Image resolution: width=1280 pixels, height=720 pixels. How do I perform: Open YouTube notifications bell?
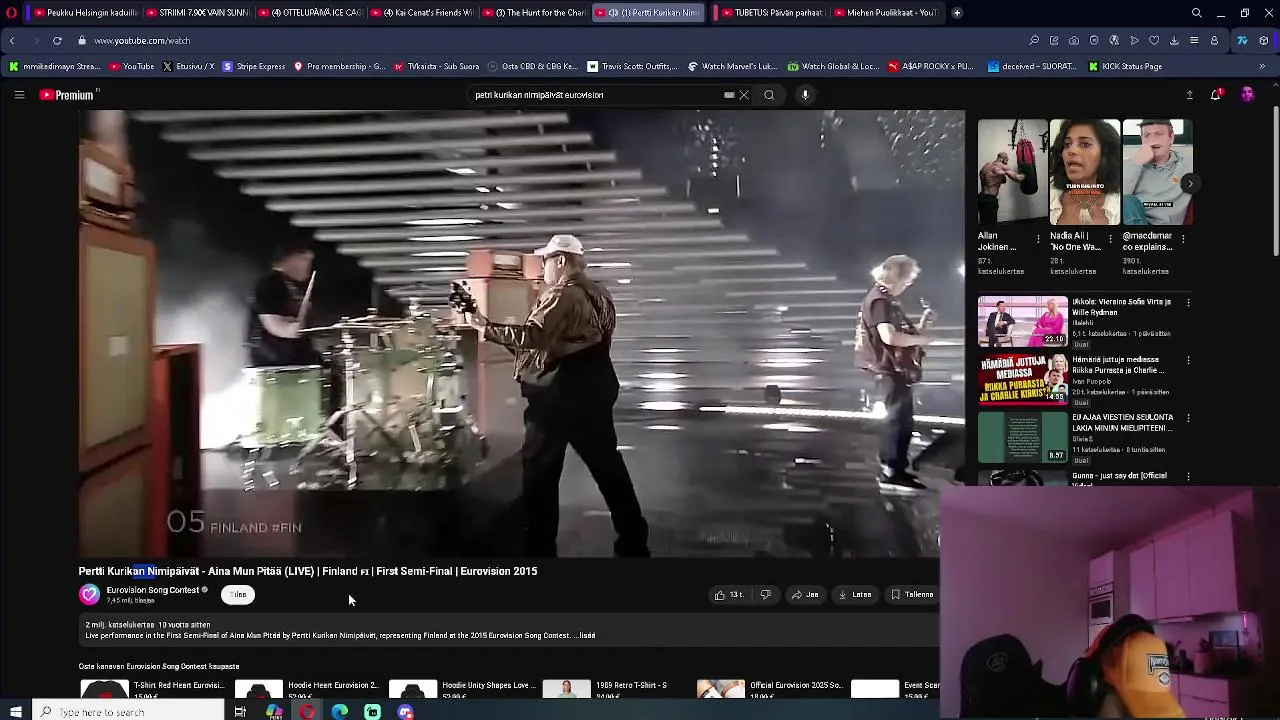pyautogui.click(x=1216, y=95)
